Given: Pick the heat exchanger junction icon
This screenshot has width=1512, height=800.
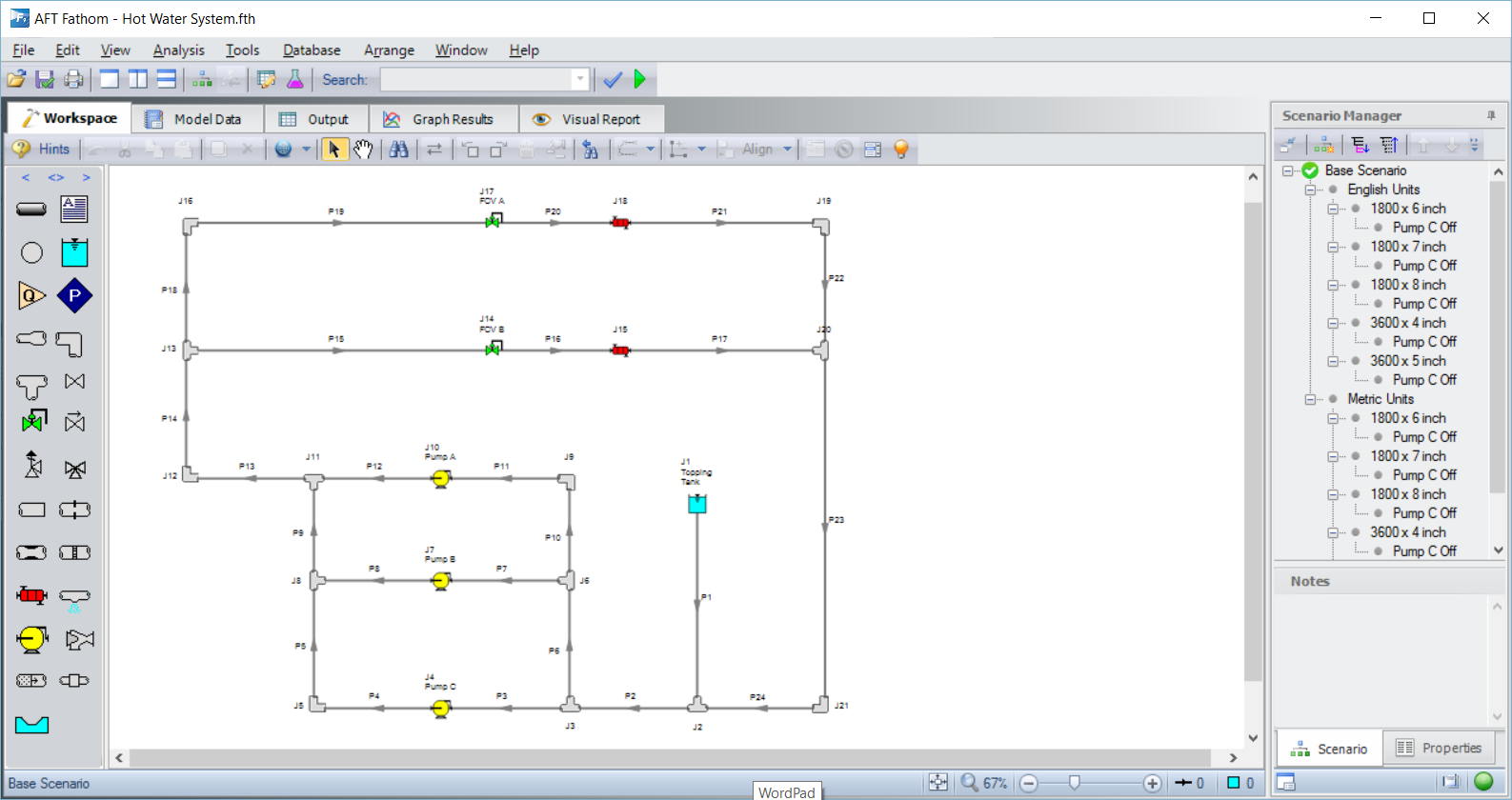Looking at the screenshot, I should 31,595.
